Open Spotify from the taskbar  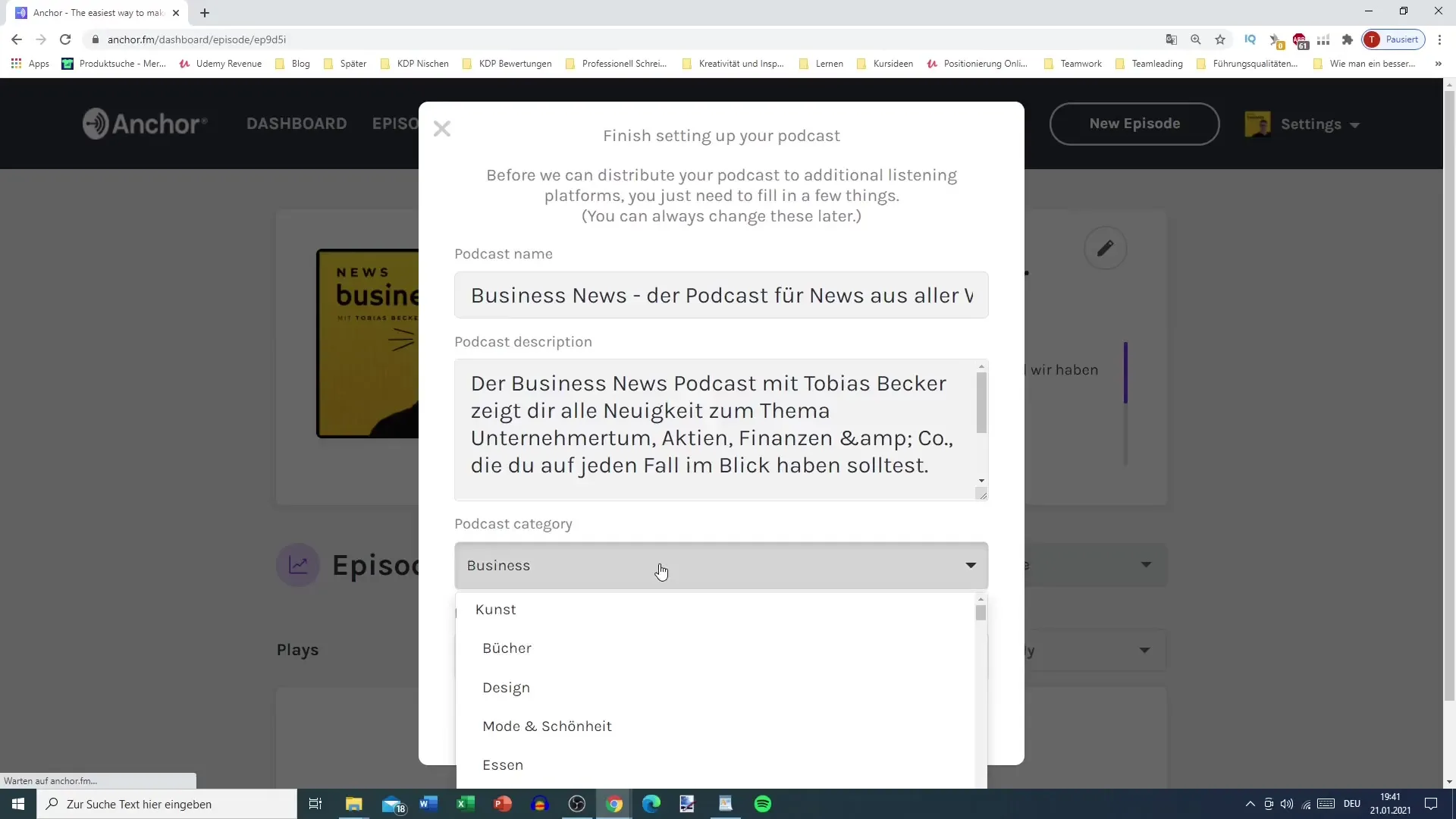[x=763, y=804]
